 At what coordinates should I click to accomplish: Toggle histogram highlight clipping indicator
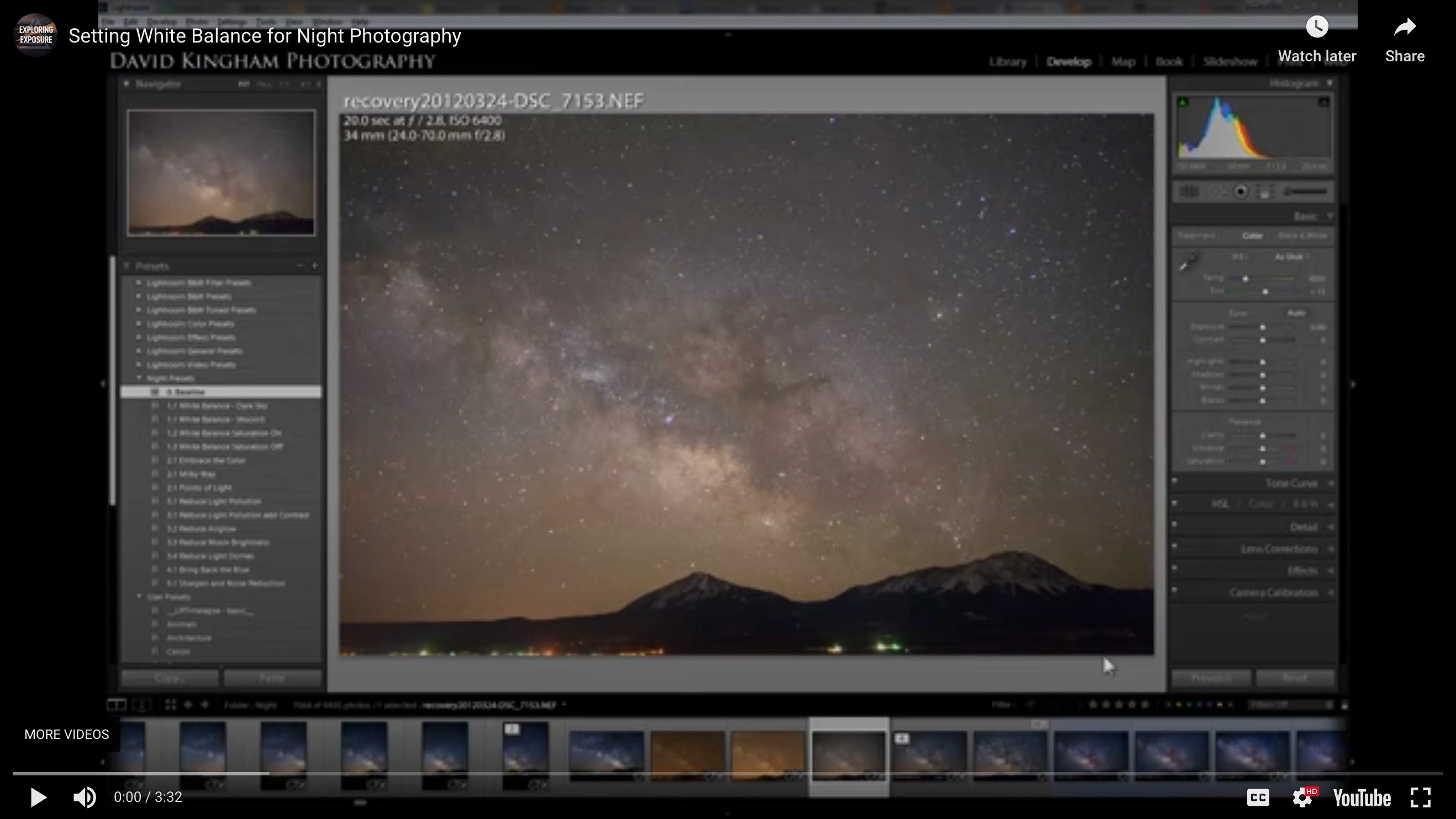[1324, 102]
